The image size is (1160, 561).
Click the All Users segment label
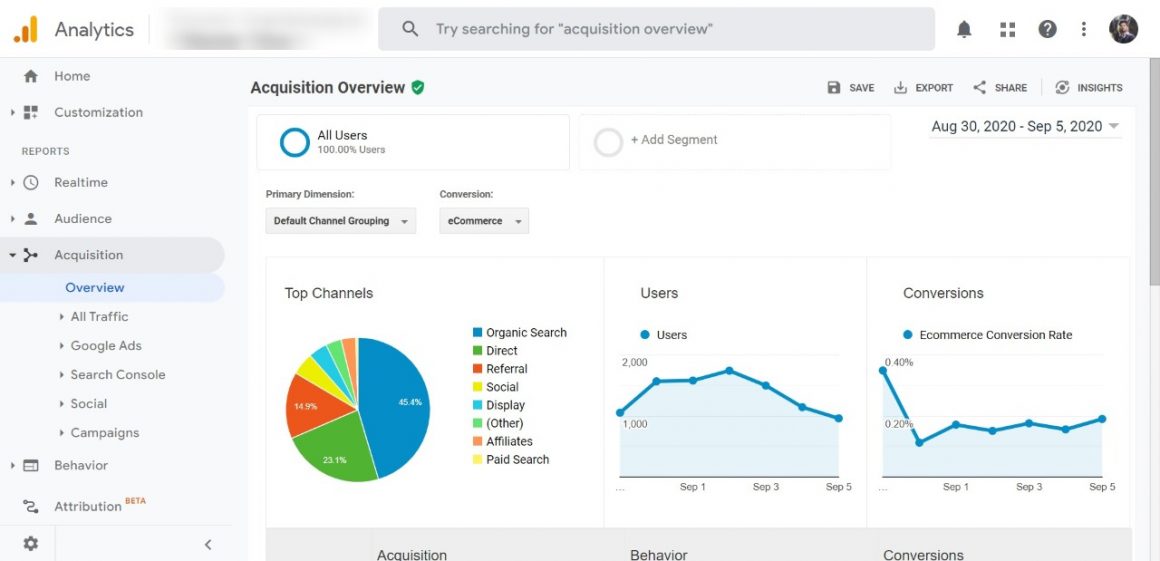pos(343,135)
